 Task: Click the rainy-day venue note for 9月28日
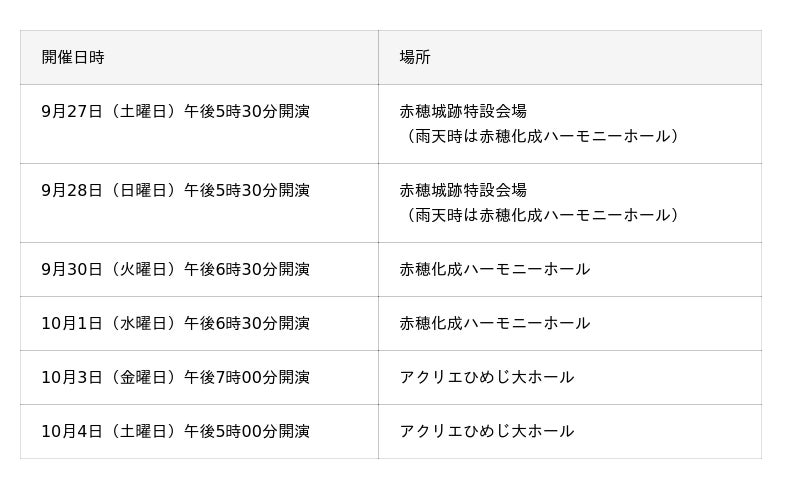543,215
